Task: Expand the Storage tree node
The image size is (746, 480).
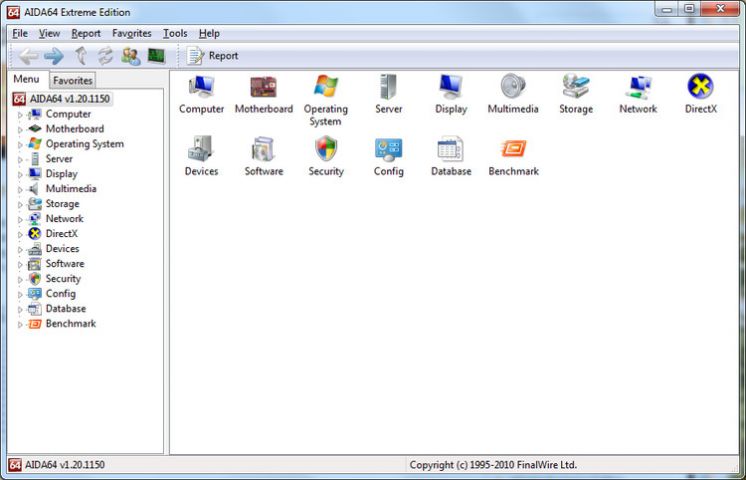Action: pyautogui.click(x=19, y=204)
